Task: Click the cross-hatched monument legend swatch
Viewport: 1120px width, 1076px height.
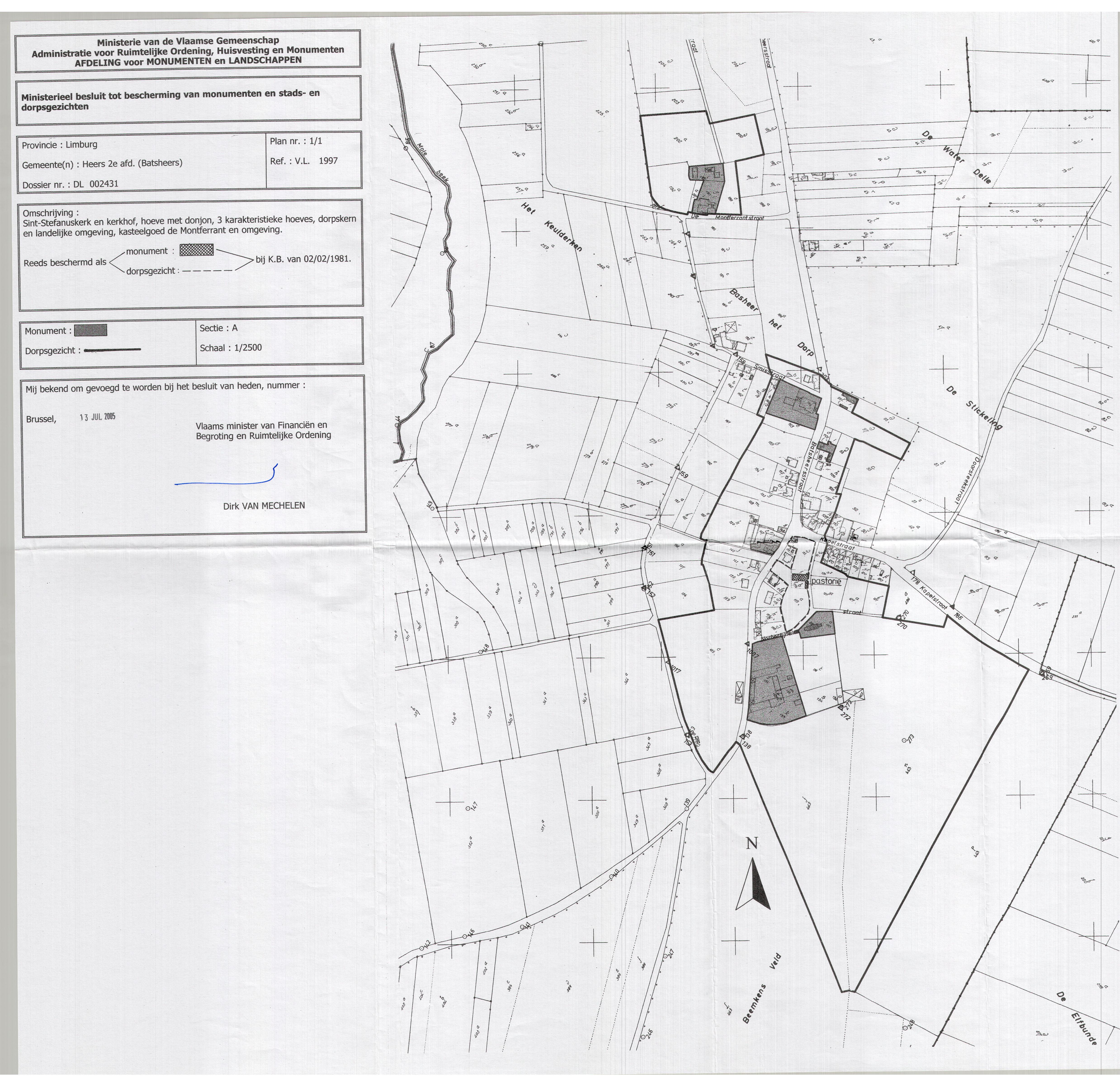Action: (196, 250)
